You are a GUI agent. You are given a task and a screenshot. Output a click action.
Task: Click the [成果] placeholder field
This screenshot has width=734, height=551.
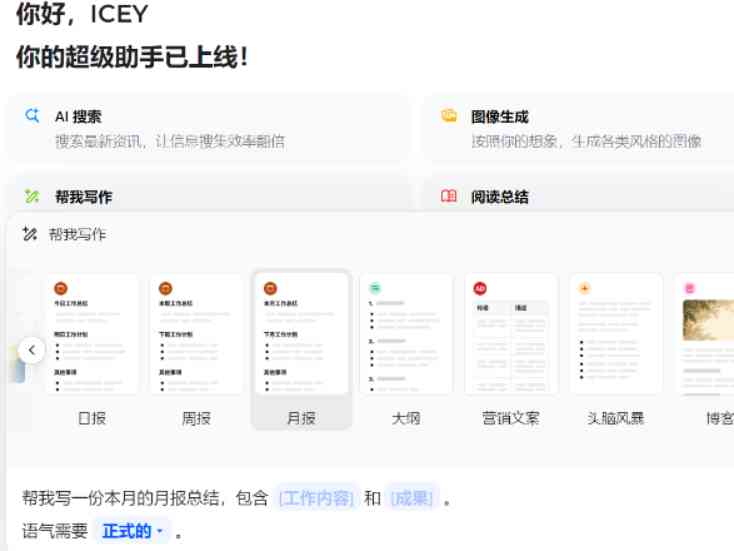point(411,498)
